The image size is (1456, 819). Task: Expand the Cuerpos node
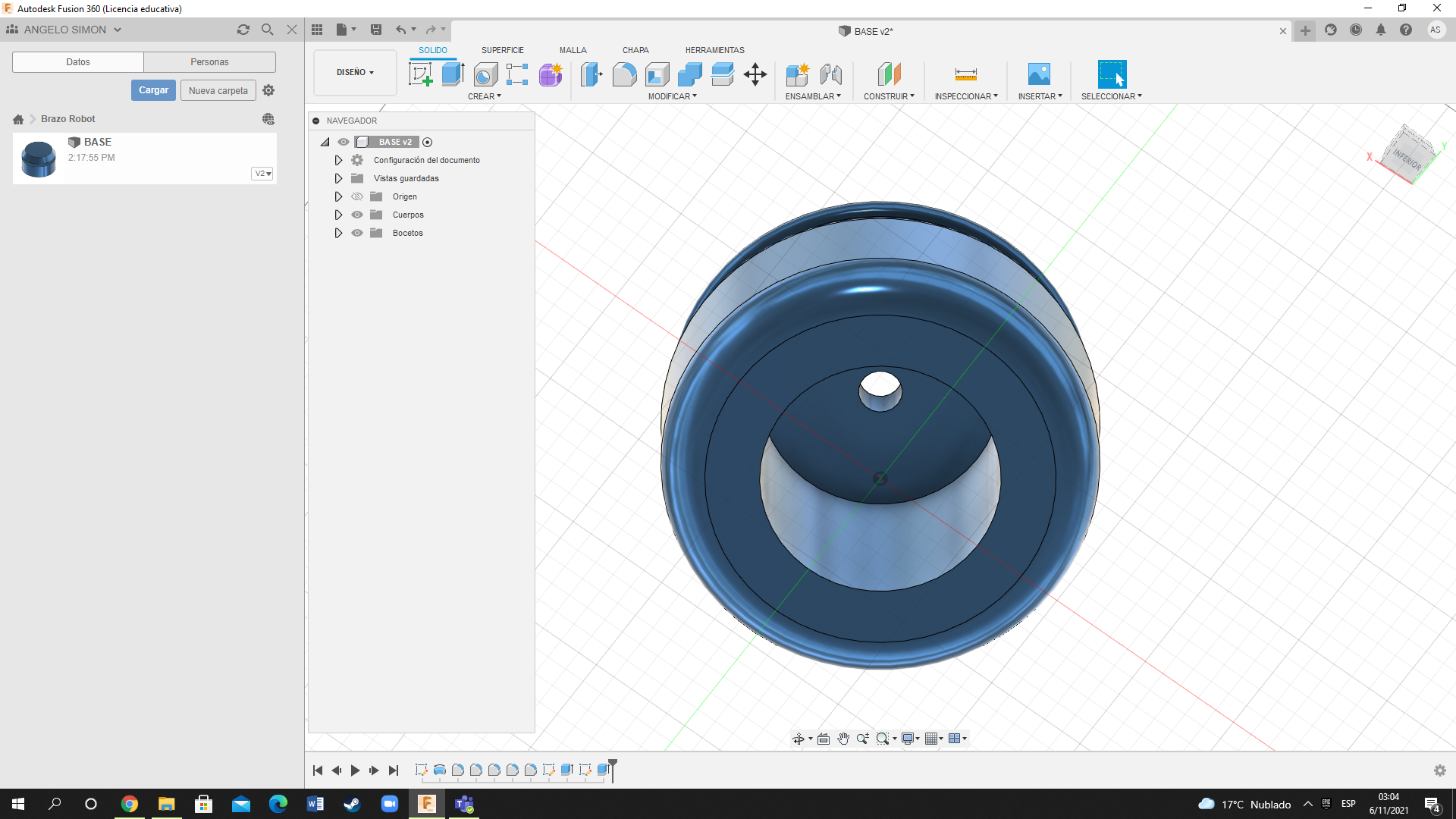pos(338,215)
